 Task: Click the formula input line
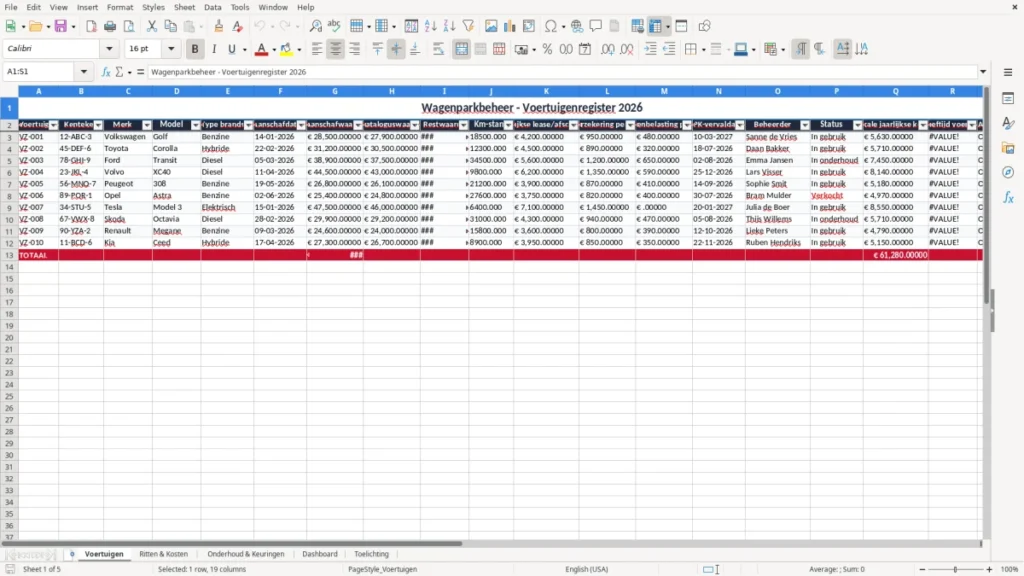pos(562,72)
